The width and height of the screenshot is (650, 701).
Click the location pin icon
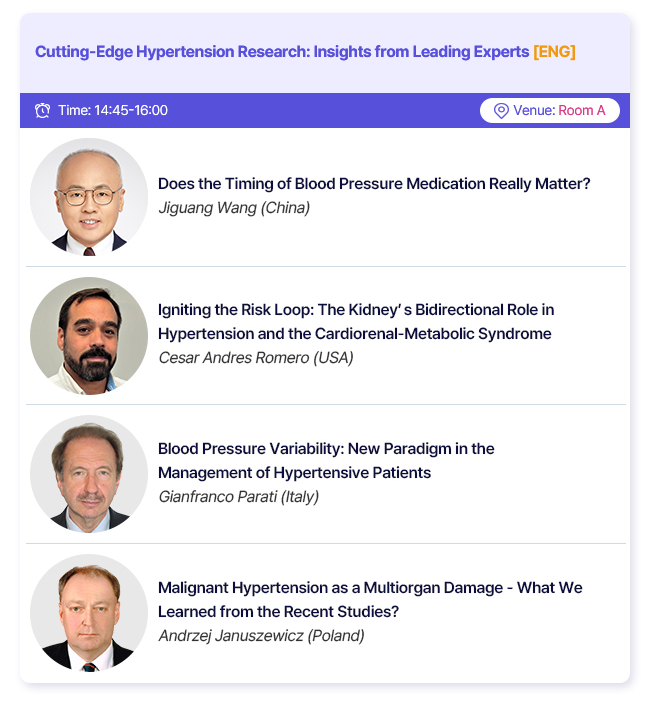pyautogui.click(x=501, y=110)
